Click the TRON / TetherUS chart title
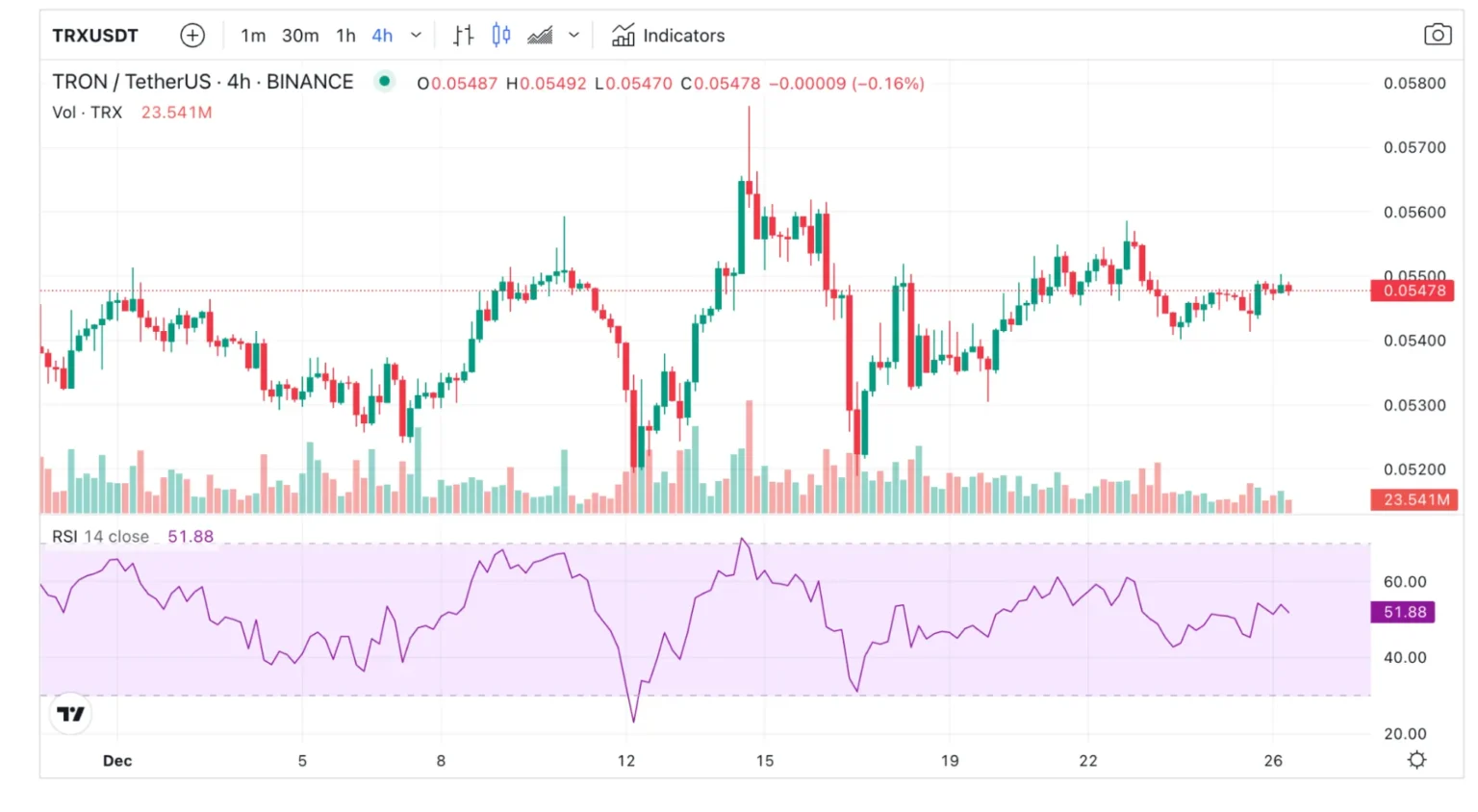This screenshot has width=1478, height=812. (202, 82)
